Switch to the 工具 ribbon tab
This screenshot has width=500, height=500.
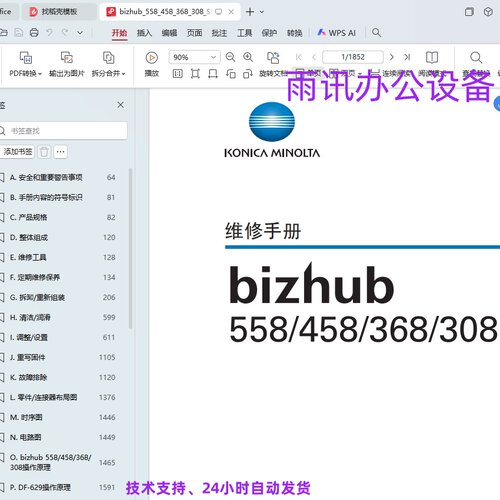click(244, 33)
